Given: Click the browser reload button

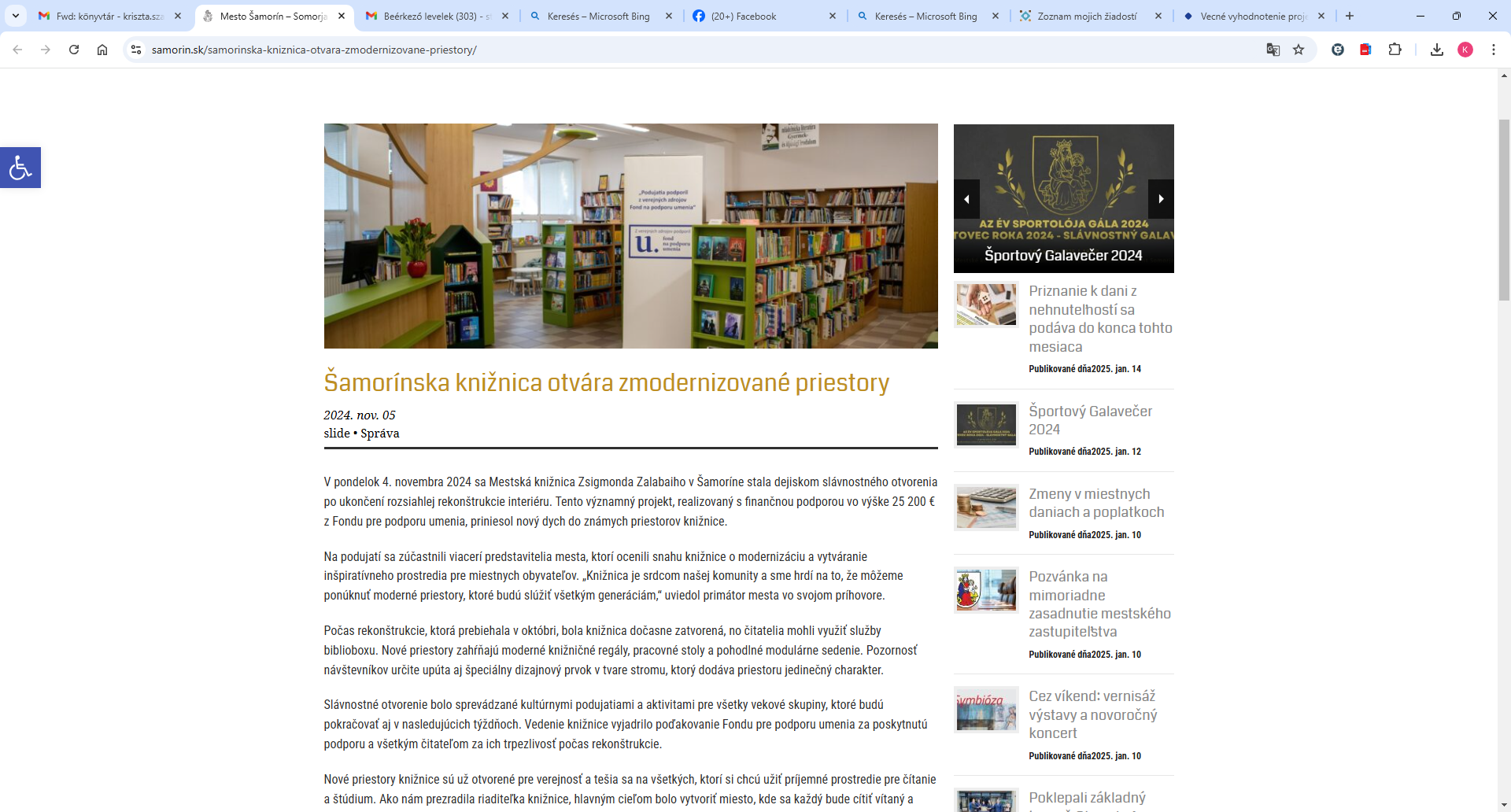Looking at the screenshot, I should (74, 50).
